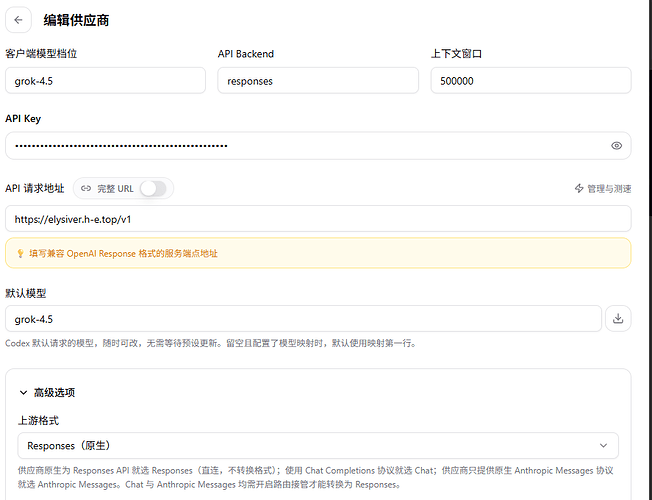
Task: Click the 客户端模型档位 field
Action: (105, 81)
